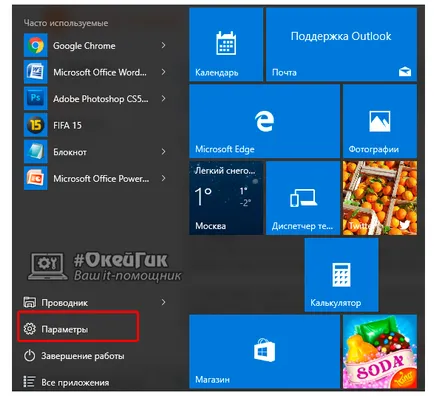Click the Microsoft Office Word label

point(100,72)
